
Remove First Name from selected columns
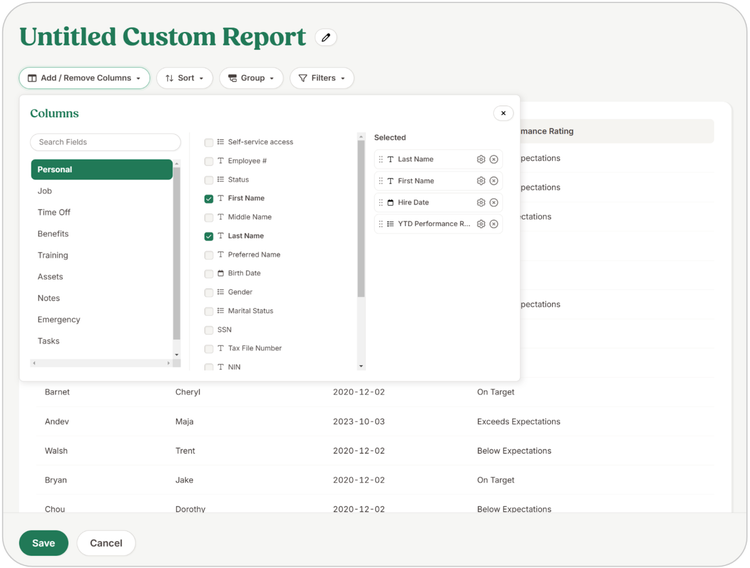pyautogui.click(x=494, y=181)
